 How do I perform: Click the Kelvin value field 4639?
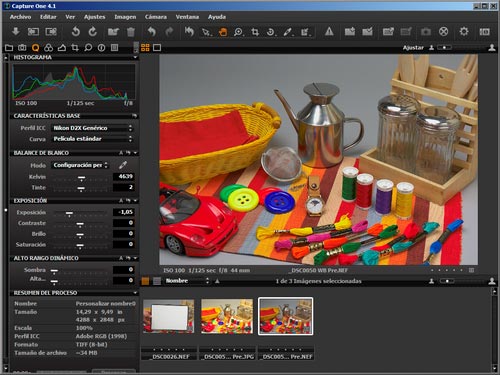click(124, 176)
